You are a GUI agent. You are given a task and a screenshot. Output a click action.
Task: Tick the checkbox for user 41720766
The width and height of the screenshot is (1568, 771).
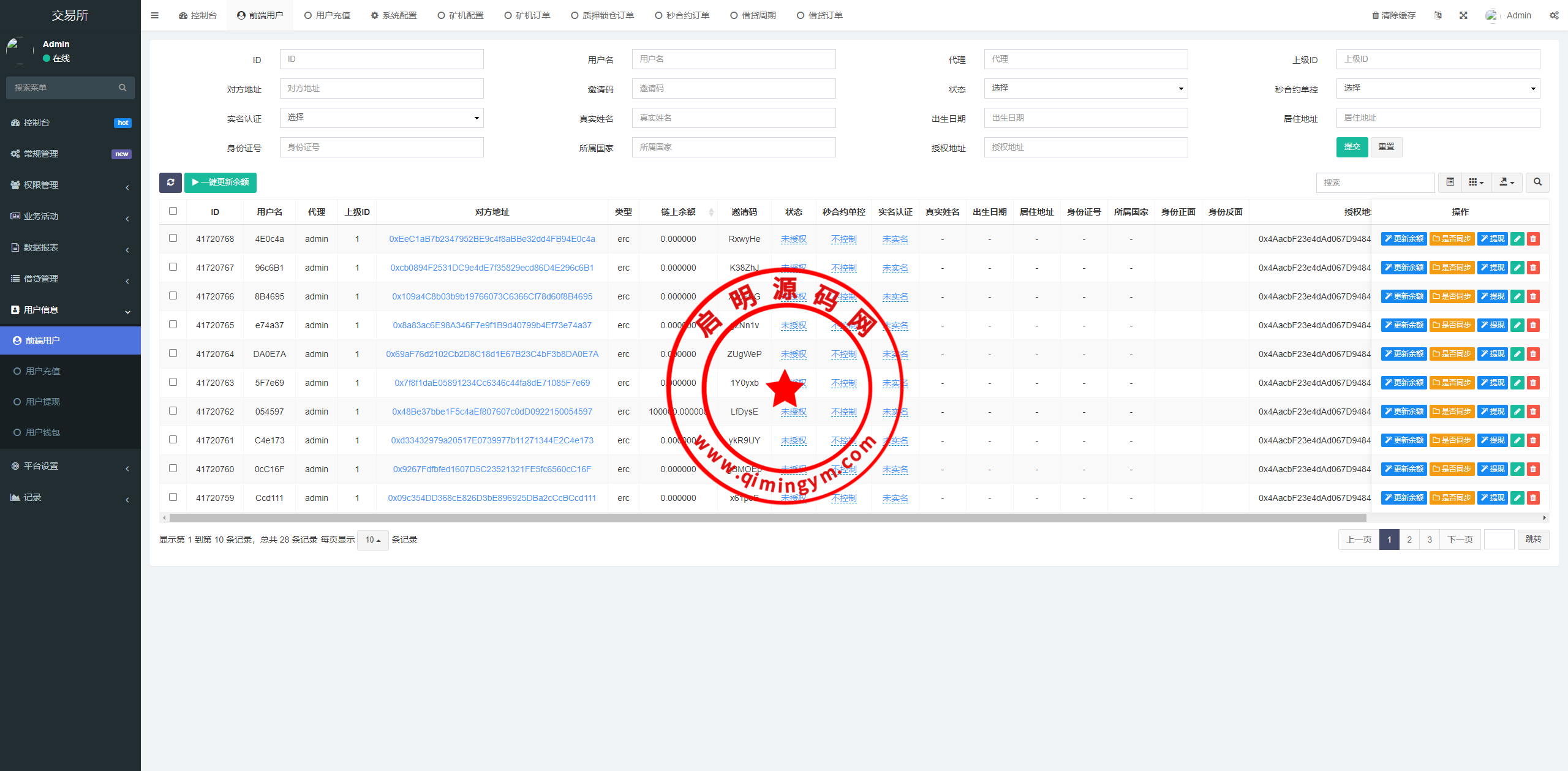tap(173, 296)
